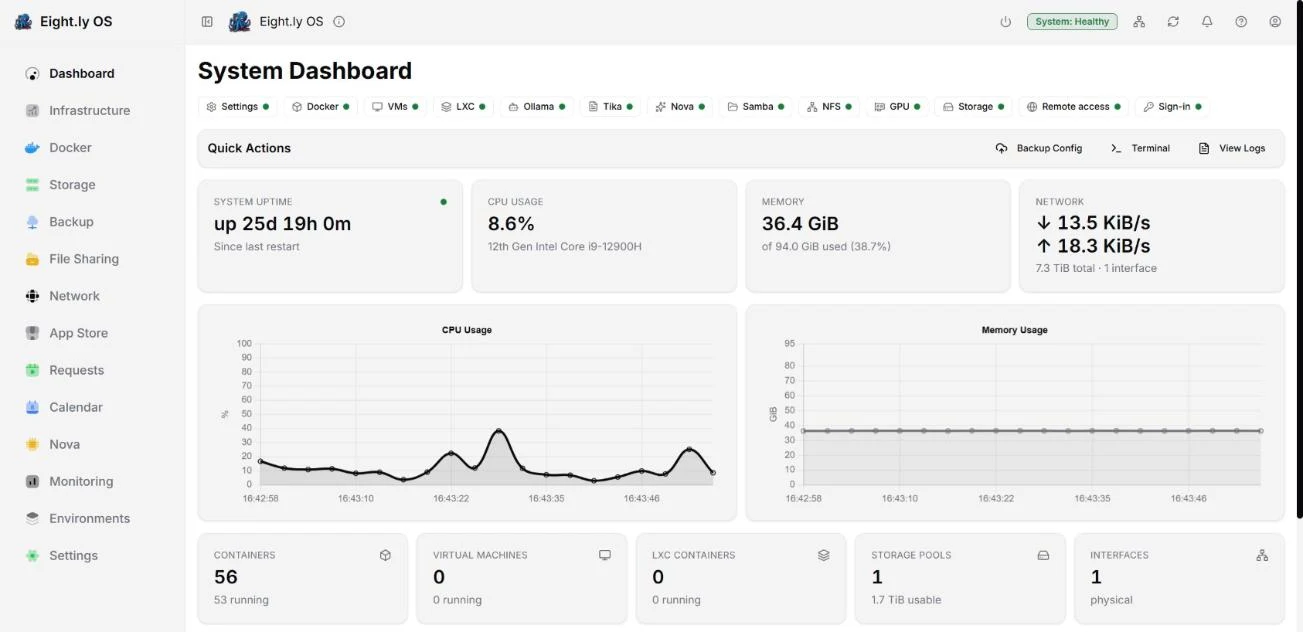1303x632 pixels.
Task: Click the 'up 25d 19h 0m' uptime value
Action: pos(282,224)
